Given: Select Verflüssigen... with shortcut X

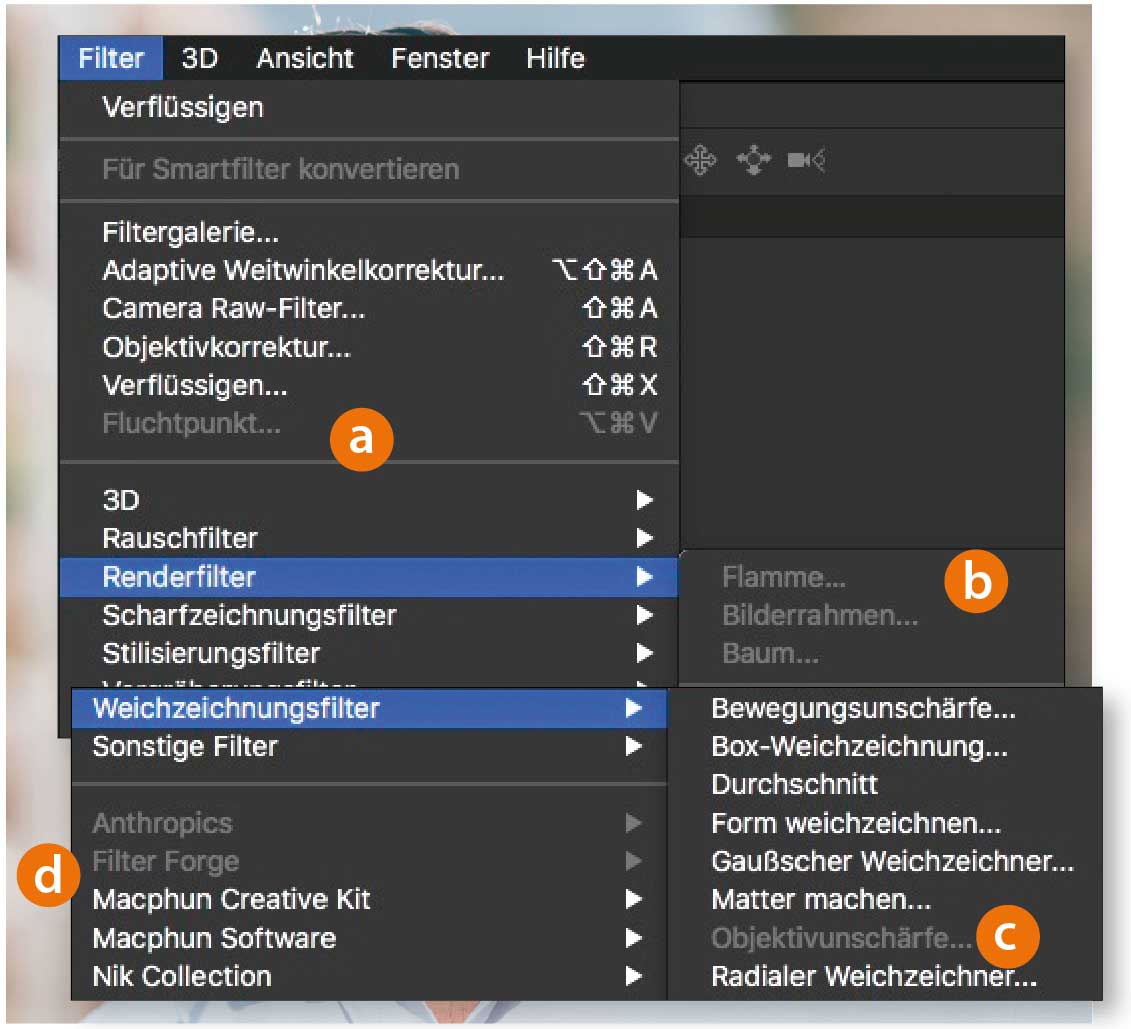Looking at the screenshot, I should pyautogui.click(x=369, y=385).
